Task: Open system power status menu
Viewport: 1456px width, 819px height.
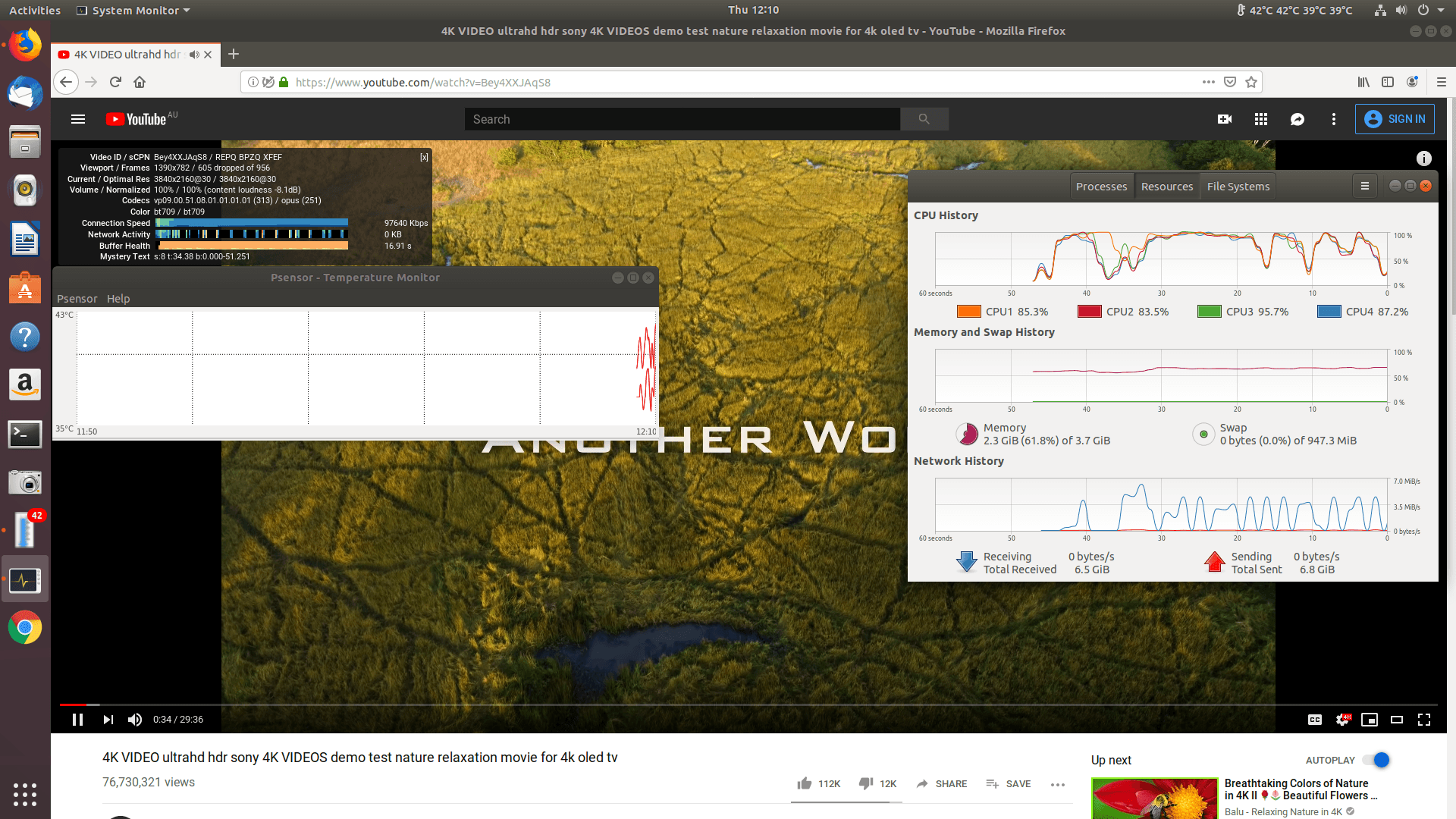Action: [x=1429, y=10]
